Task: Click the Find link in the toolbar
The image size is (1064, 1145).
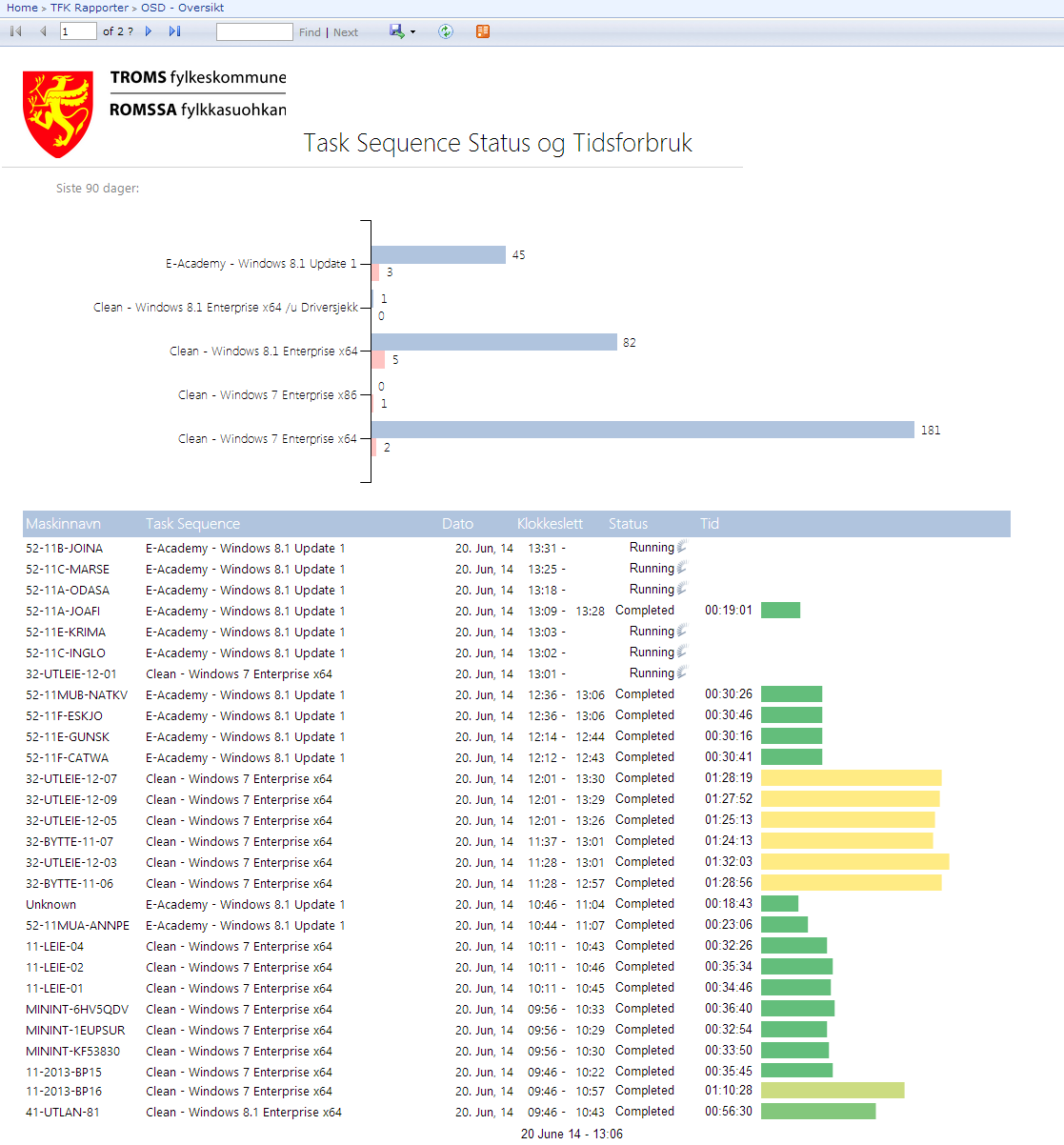Action: tap(309, 31)
